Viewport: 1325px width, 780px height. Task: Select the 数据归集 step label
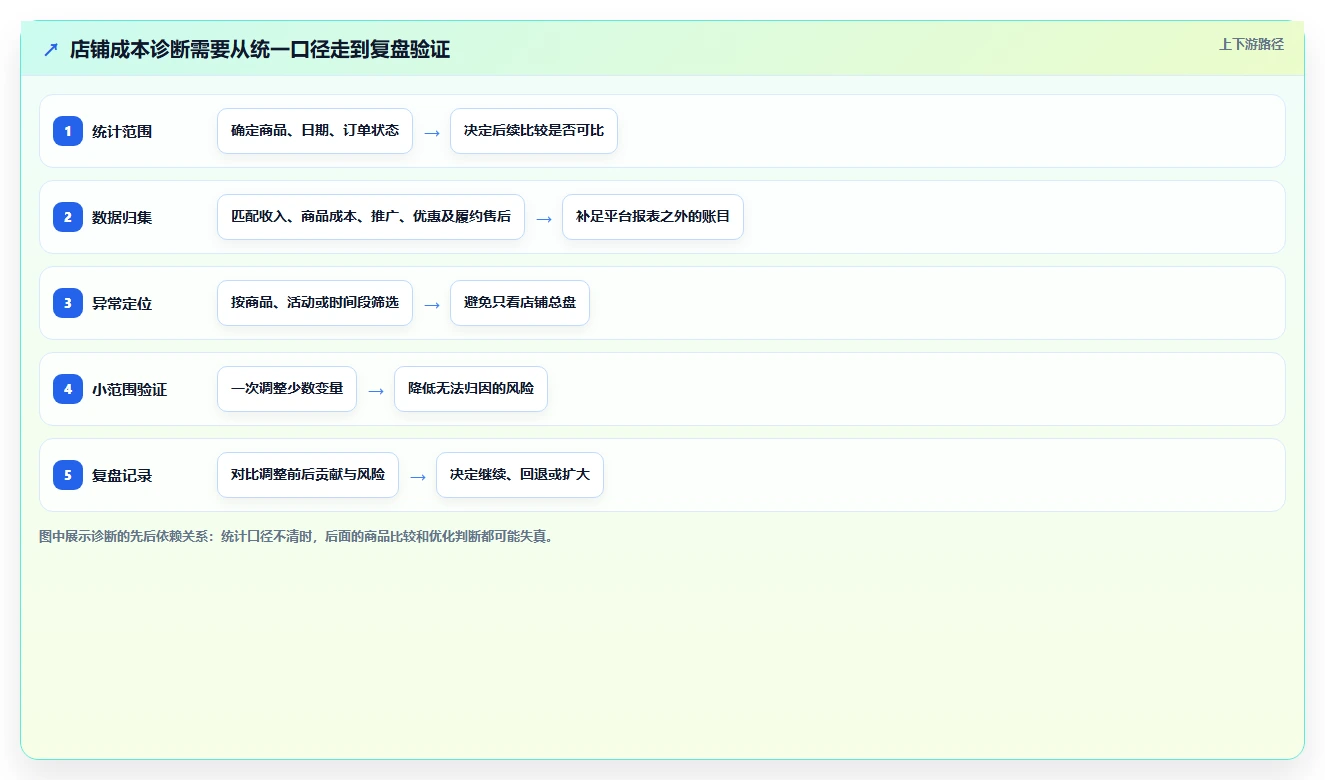click(x=122, y=217)
